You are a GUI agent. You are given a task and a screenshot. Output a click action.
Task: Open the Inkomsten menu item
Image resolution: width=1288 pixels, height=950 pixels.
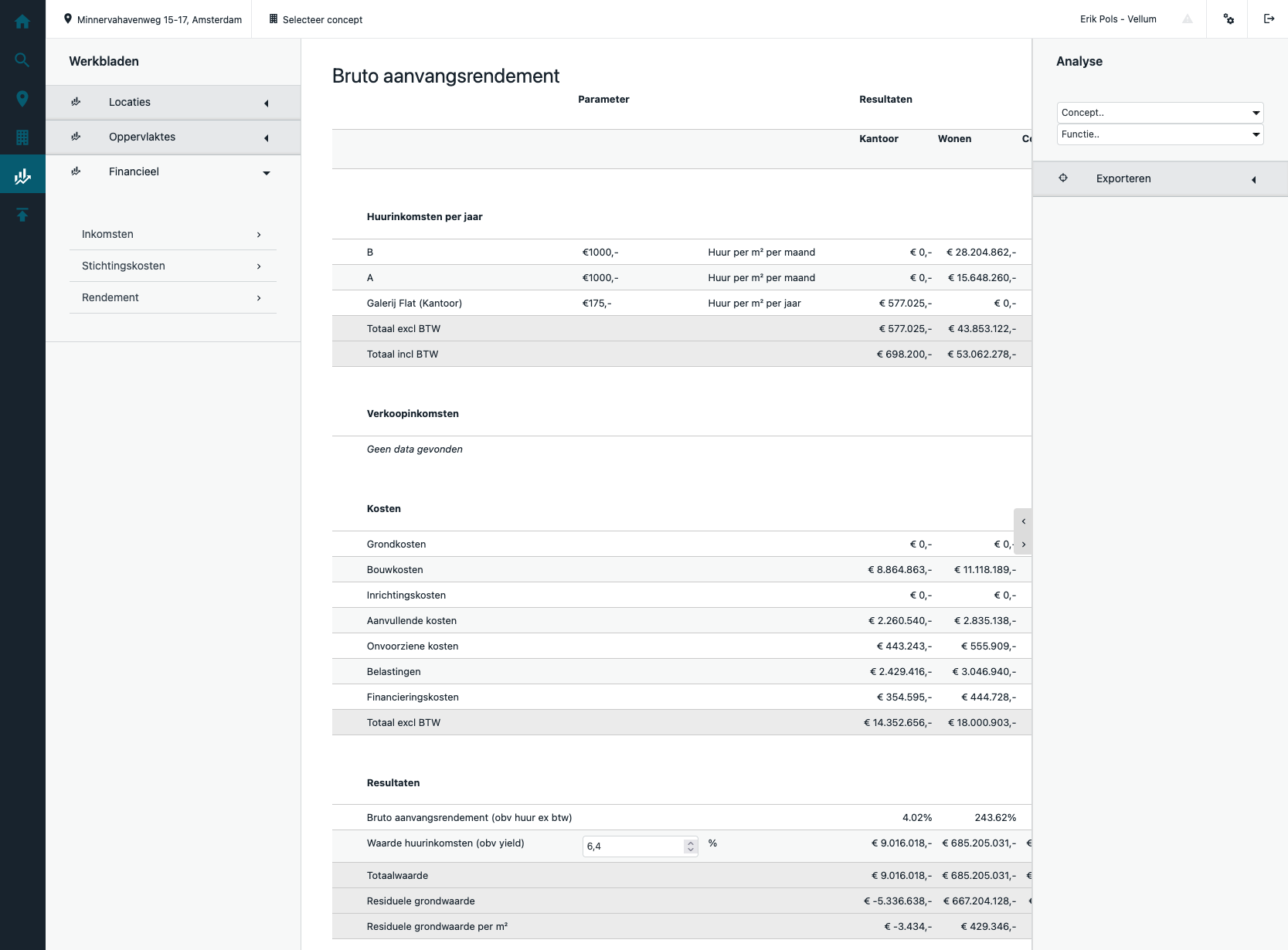click(172, 235)
